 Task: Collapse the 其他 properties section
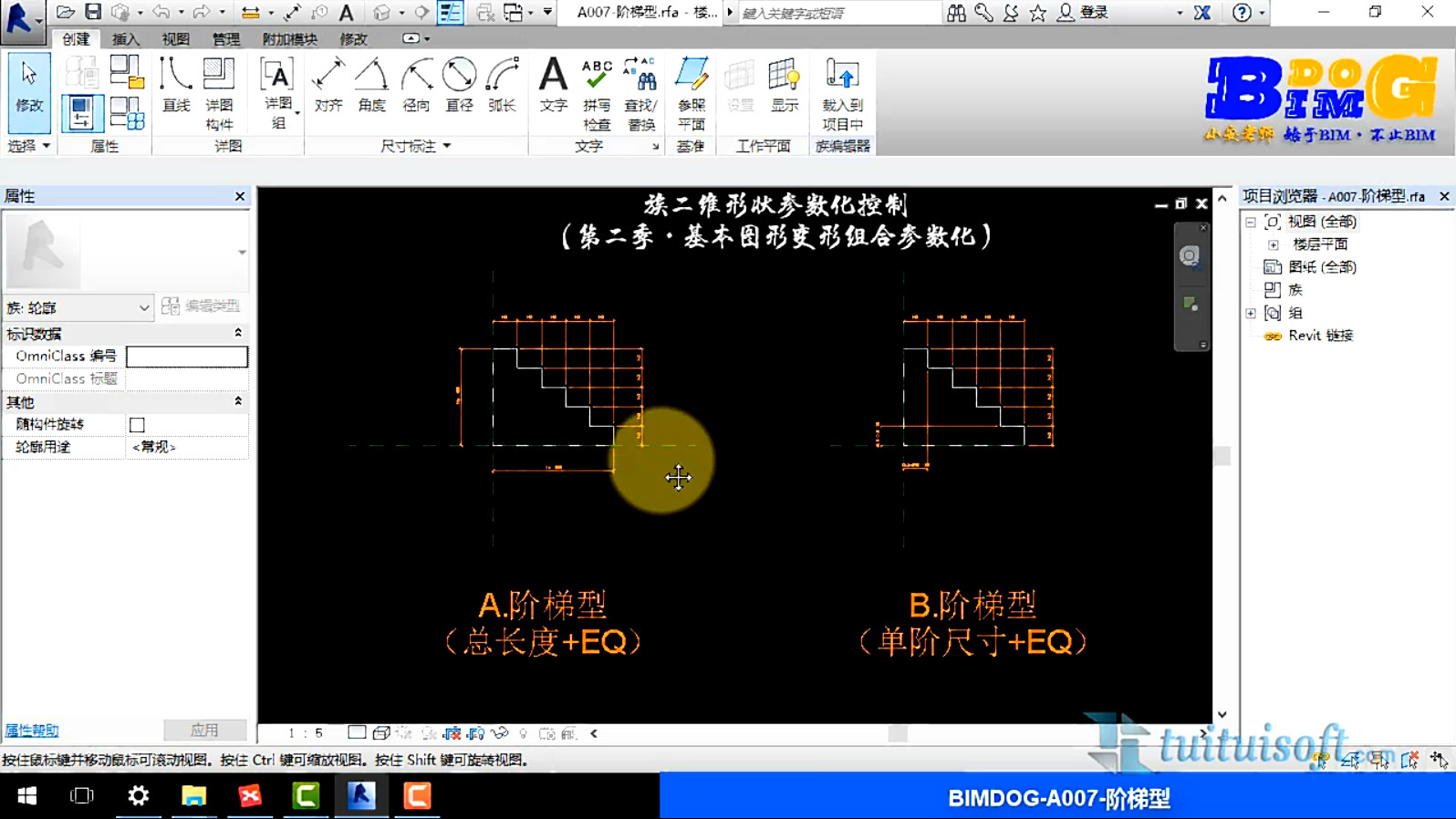[238, 402]
